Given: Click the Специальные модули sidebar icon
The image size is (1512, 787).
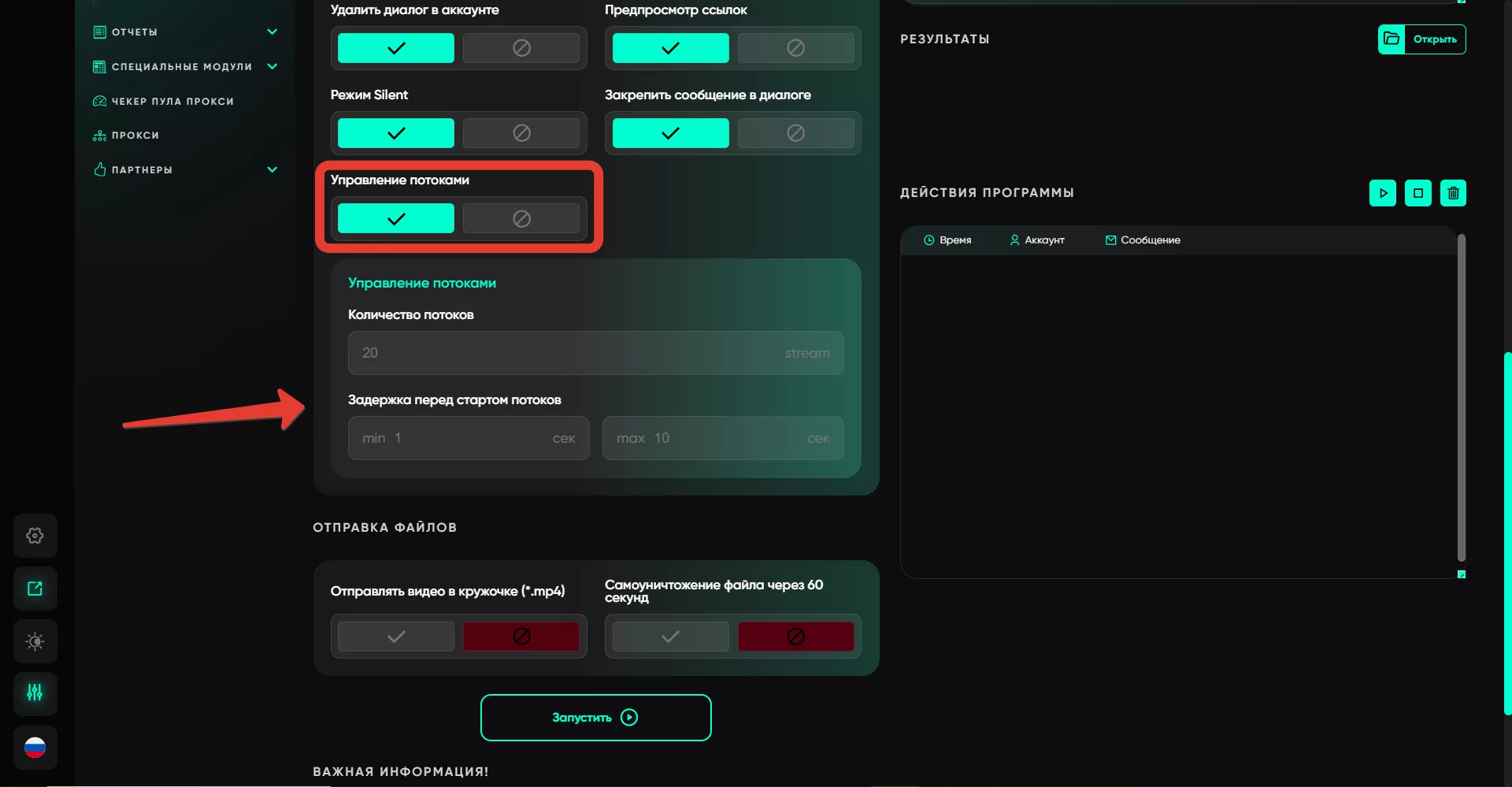Looking at the screenshot, I should coord(99,67).
